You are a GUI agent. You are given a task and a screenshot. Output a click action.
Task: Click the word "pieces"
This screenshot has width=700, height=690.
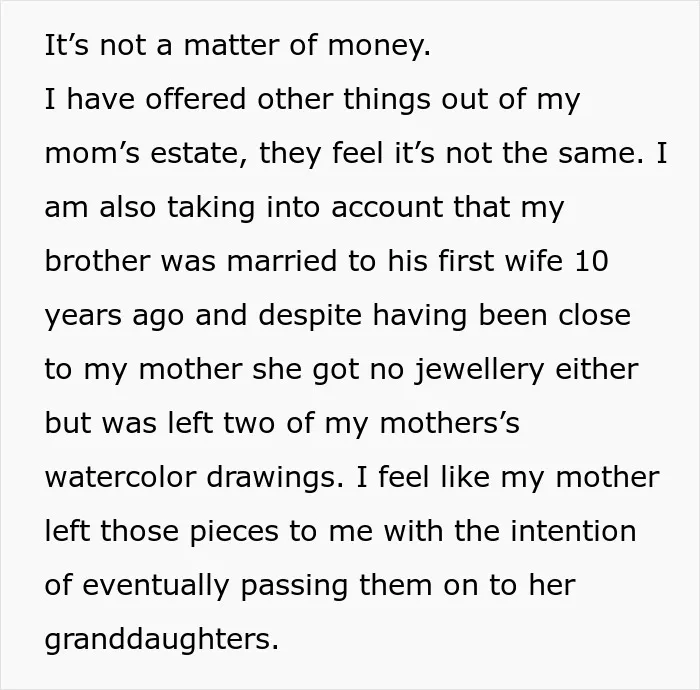click(x=234, y=532)
